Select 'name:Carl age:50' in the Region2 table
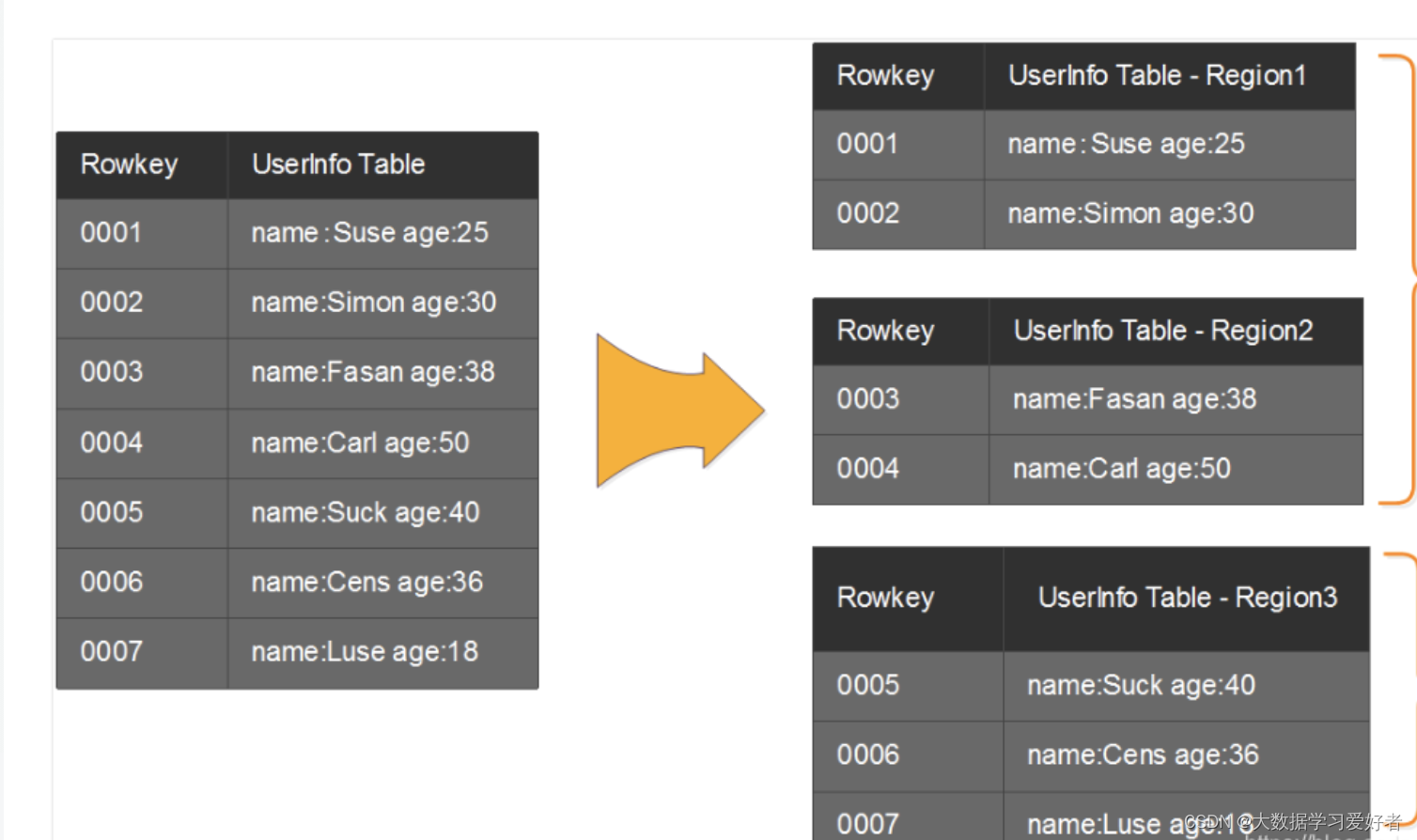The height and width of the screenshot is (840, 1417). click(1122, 469)
